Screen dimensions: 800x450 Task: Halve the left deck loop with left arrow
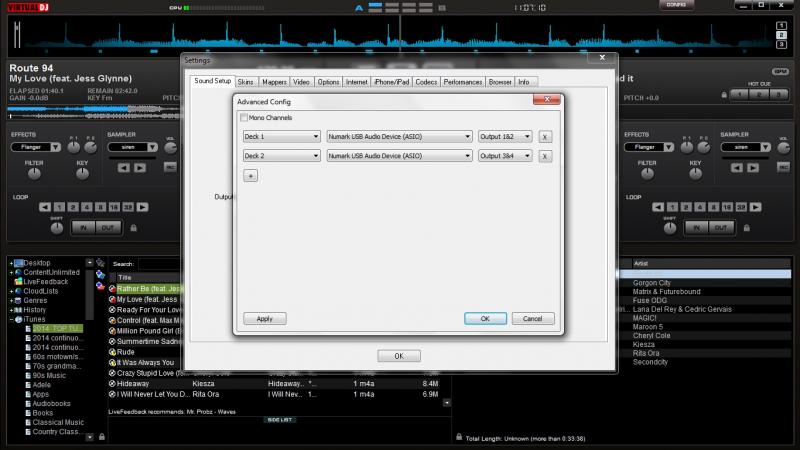(45, 207)
